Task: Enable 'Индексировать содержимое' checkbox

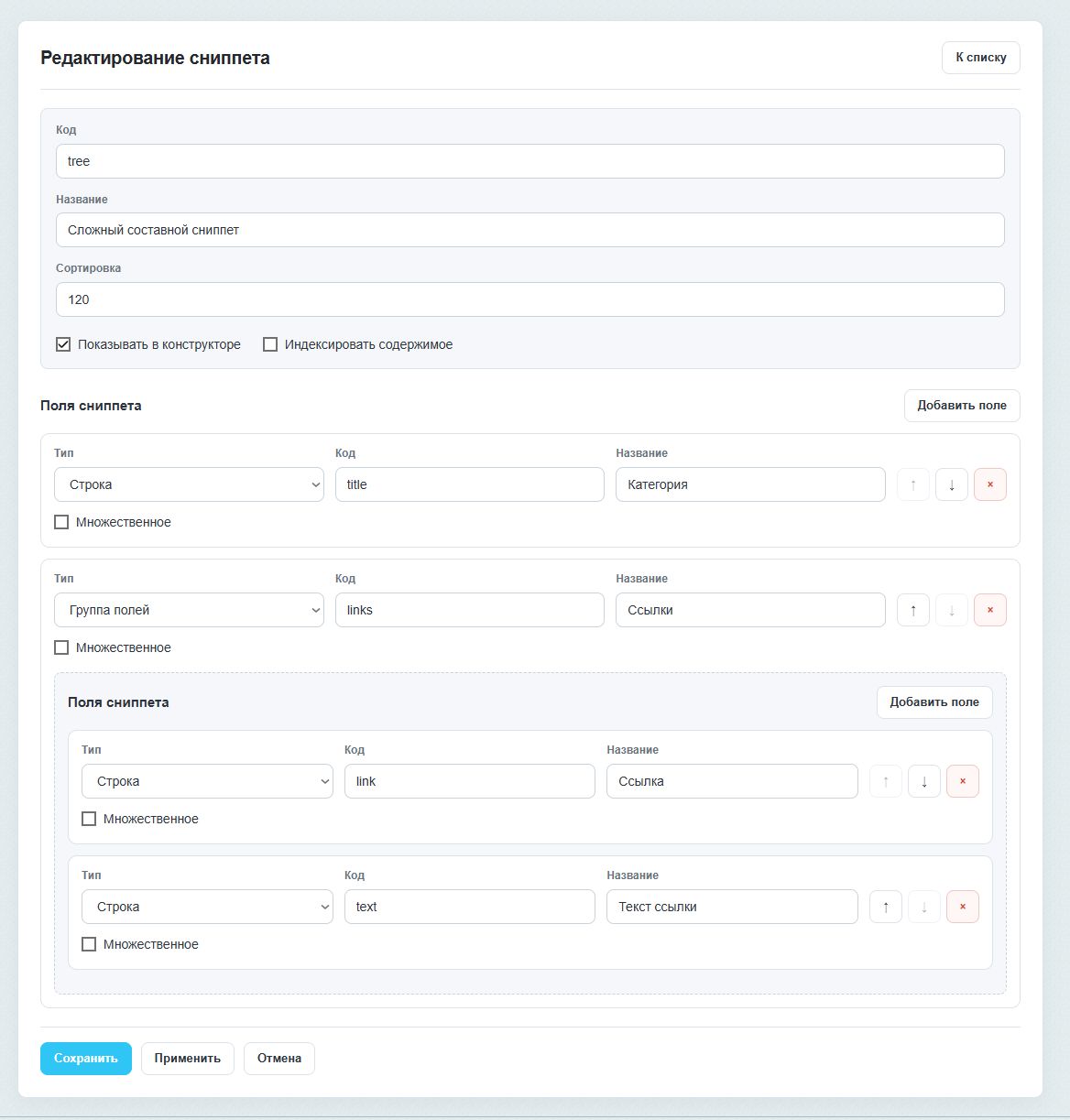Action: click(x=270, y=344)
